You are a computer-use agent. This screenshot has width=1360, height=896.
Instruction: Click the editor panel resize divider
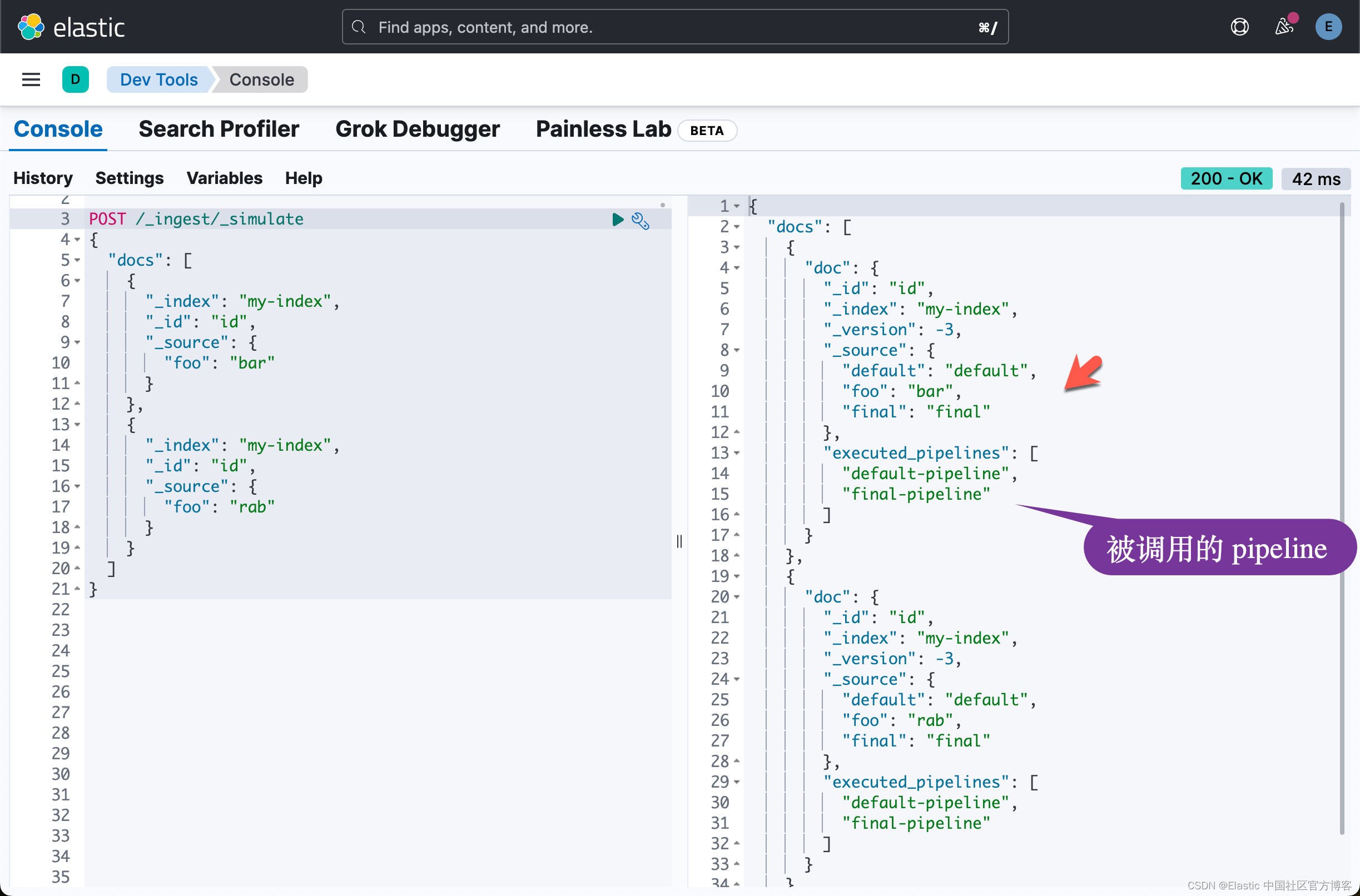679,541
